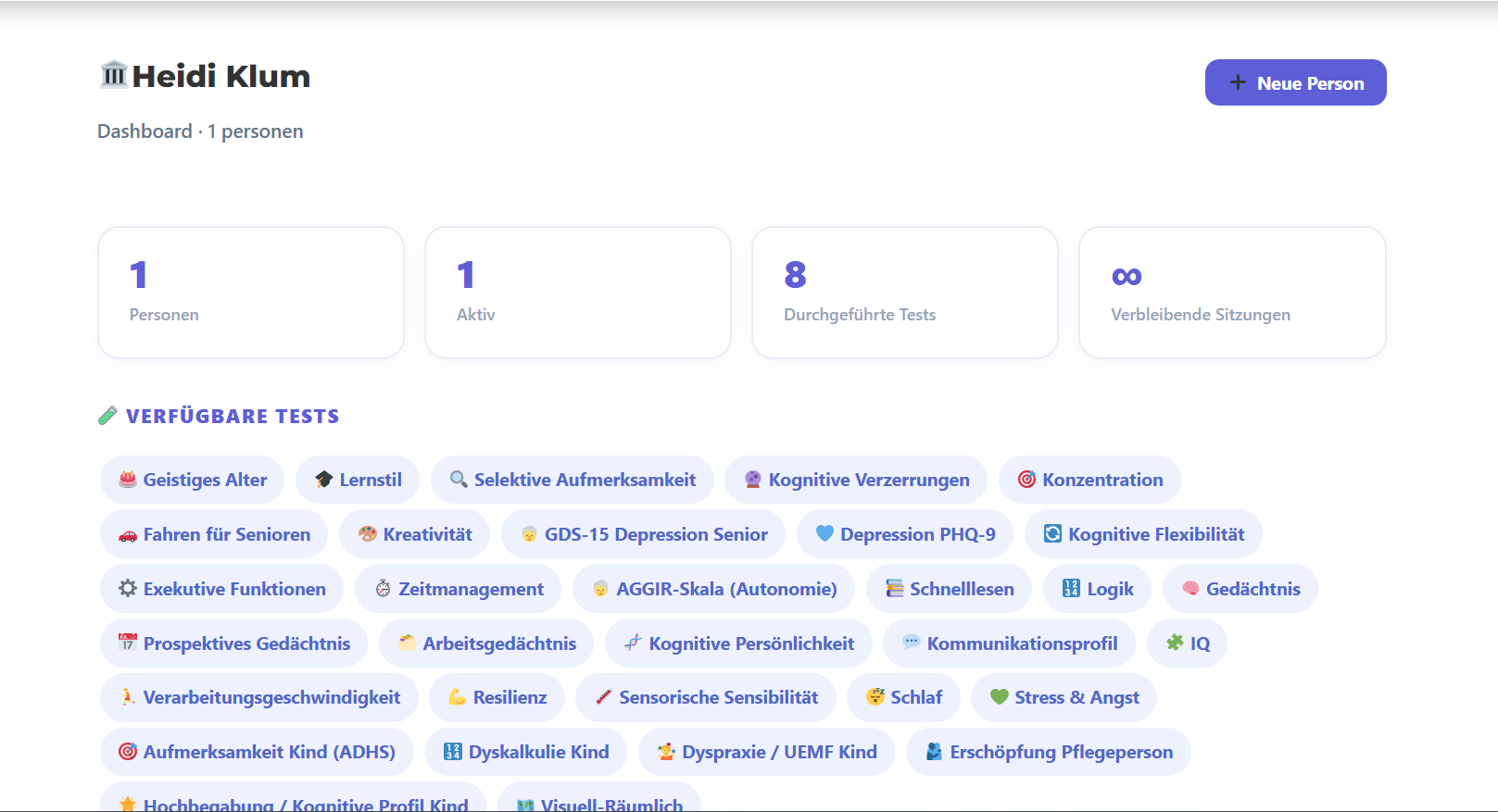The width and height of the screenshot is (1498, 812).
Task: Click the puzzle piece icon on IQ
Action: 1175,643
